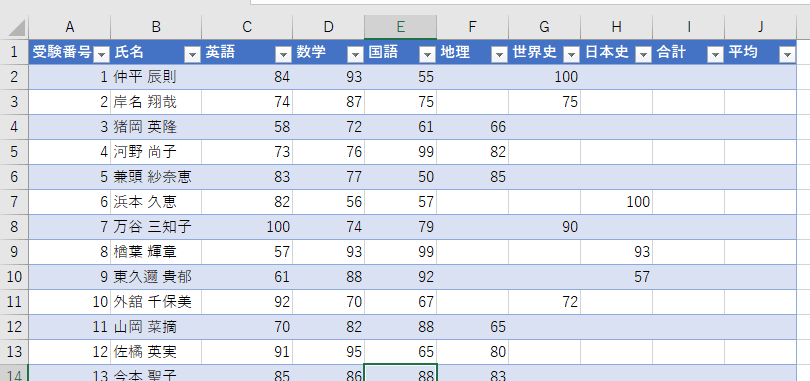Select column J header
The image size is (810, 381).
760,27
